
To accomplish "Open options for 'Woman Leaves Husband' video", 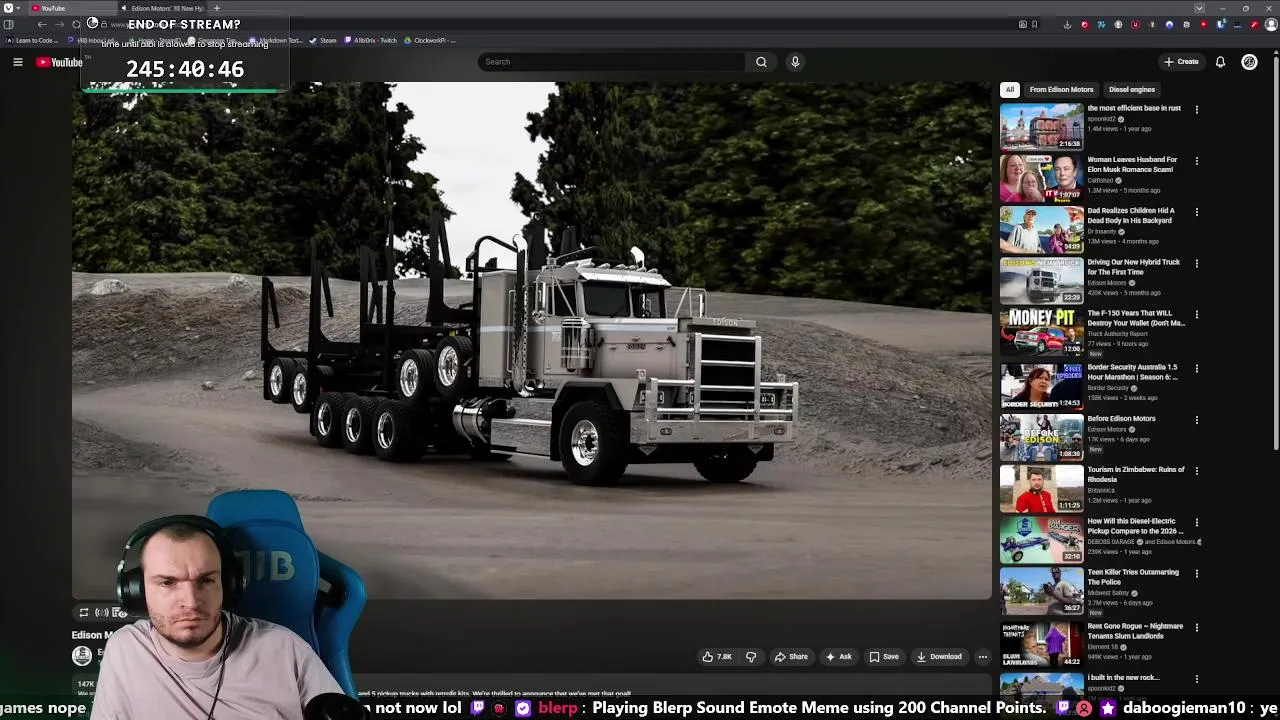I will coord(1197,160).
